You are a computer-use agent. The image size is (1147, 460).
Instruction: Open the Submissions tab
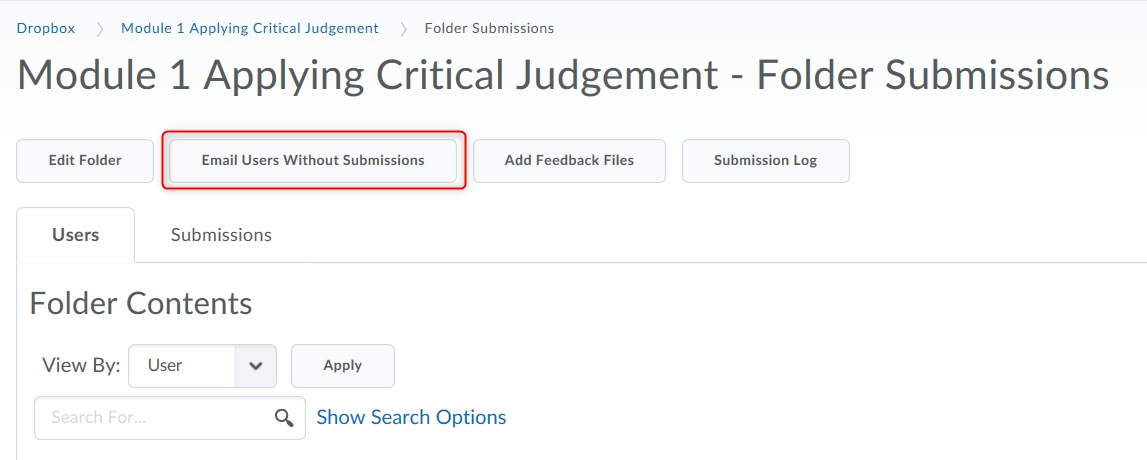pyautogui.click(x=221, y=235)
